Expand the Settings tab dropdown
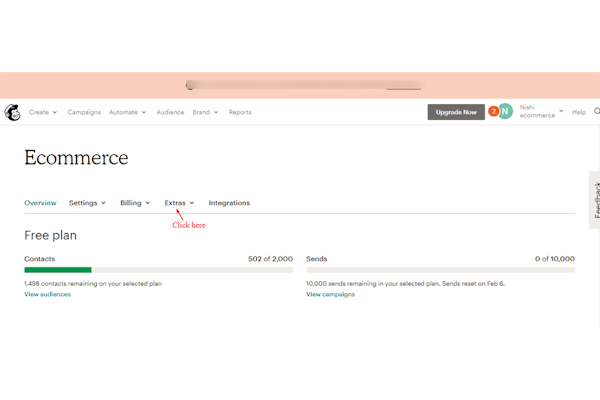 (87, 203)
